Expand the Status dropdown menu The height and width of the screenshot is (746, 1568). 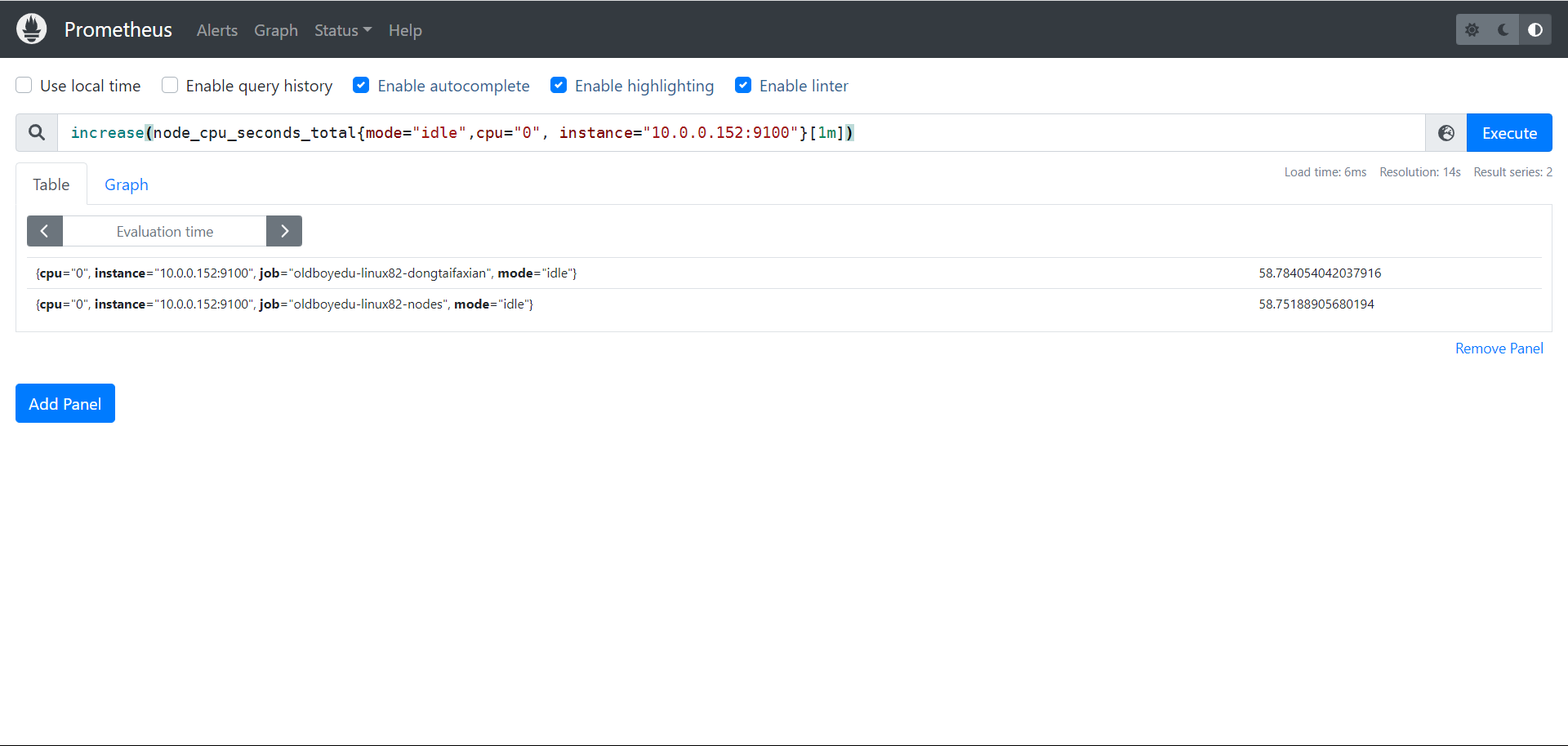343,30
